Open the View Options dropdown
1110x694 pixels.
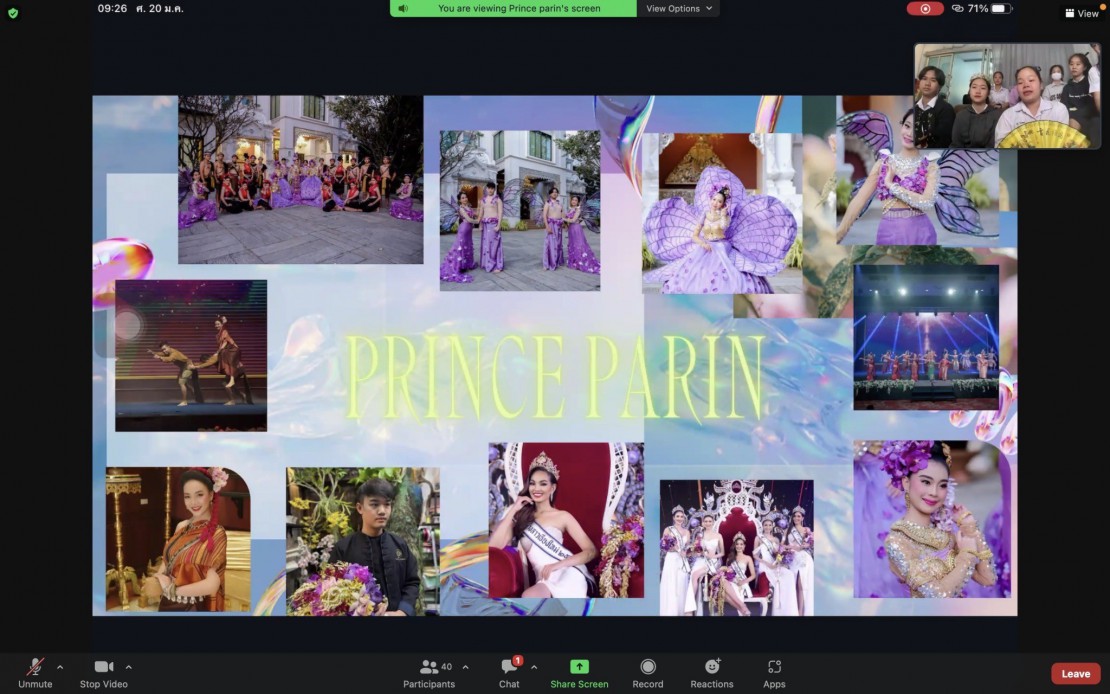coord(678,8)
